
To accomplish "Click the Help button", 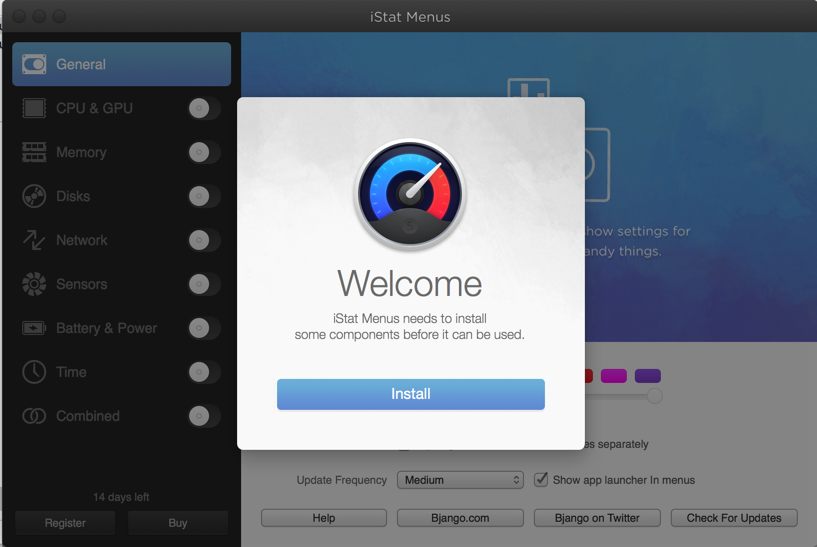I will 324,518.
